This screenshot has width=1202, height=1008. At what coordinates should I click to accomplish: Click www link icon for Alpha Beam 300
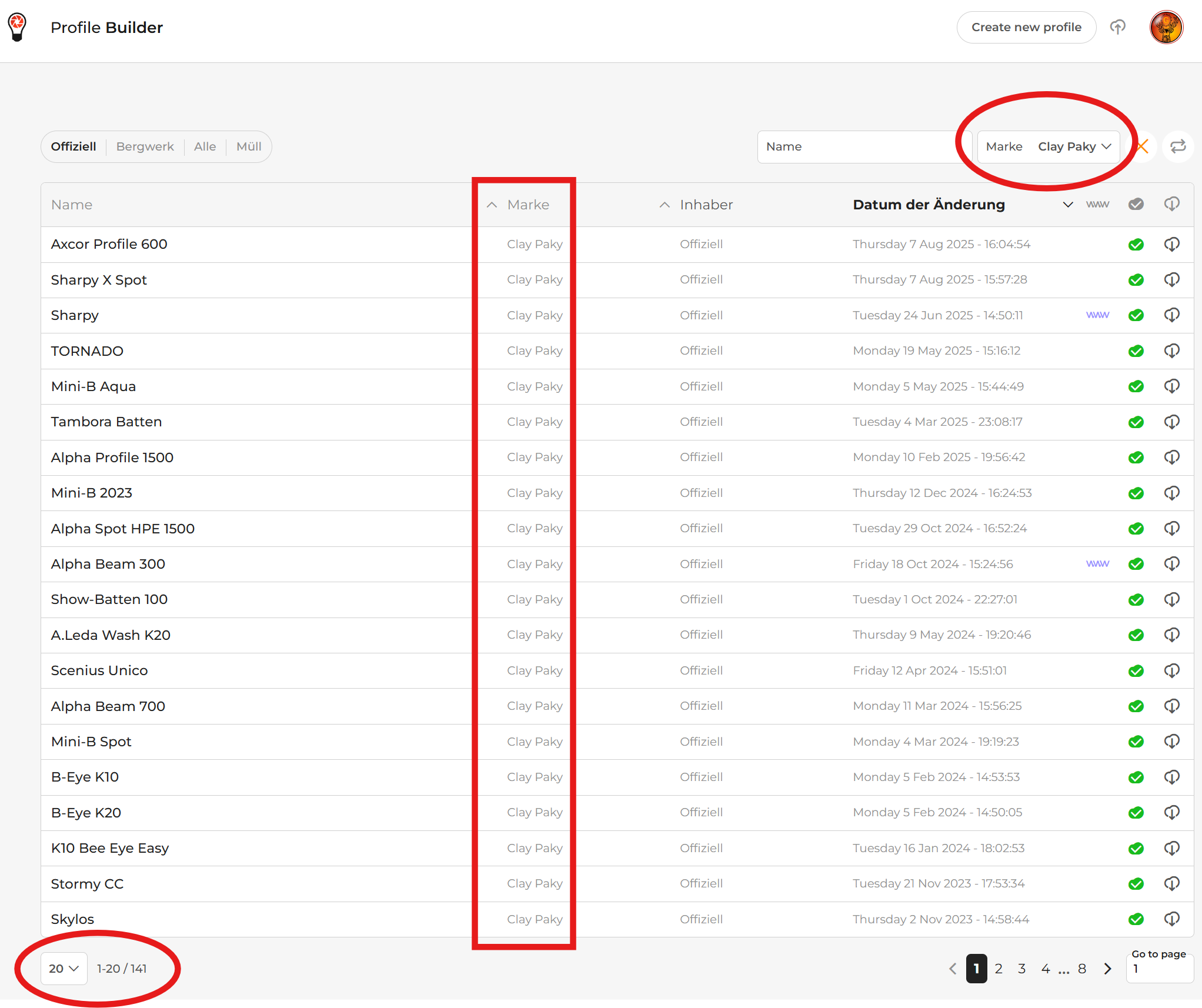coord(1097,564)
